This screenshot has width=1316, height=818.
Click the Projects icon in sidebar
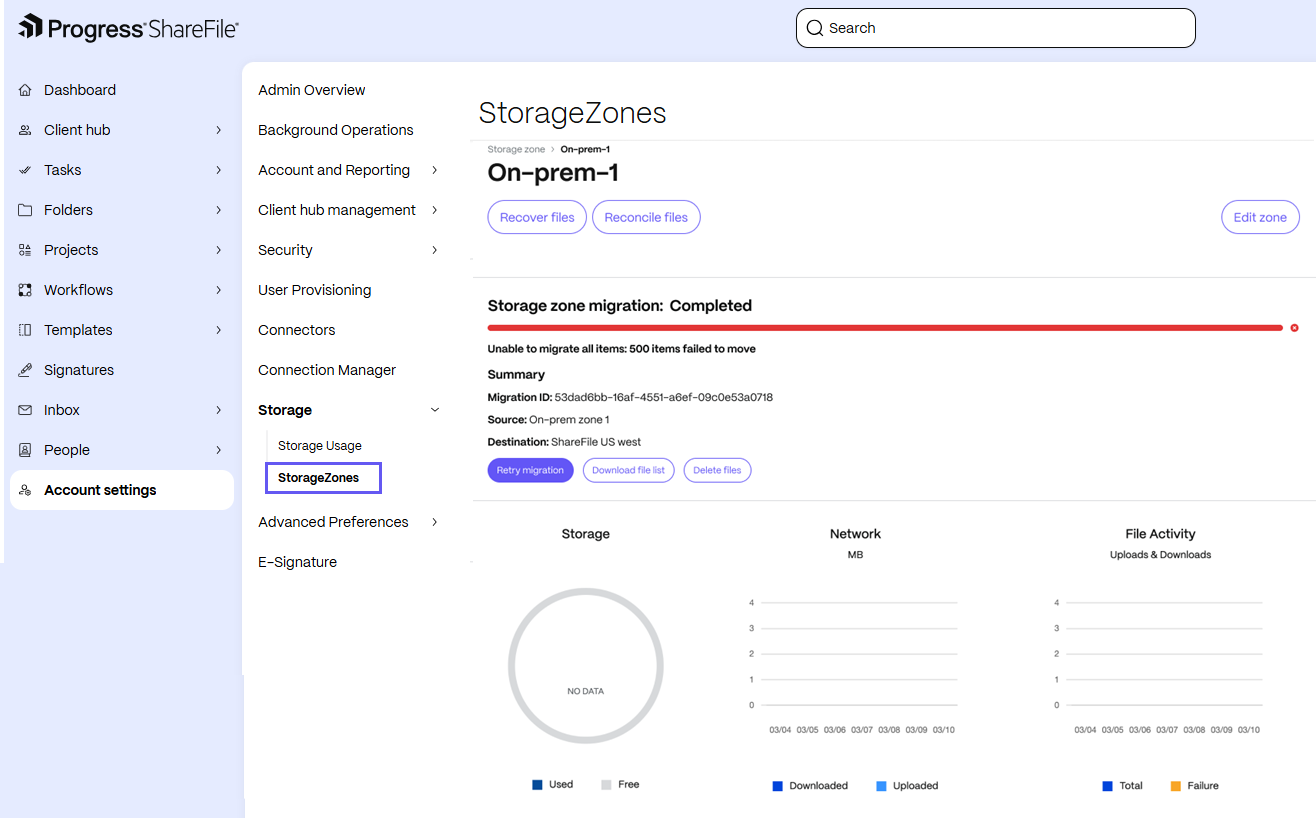point(25,250)
